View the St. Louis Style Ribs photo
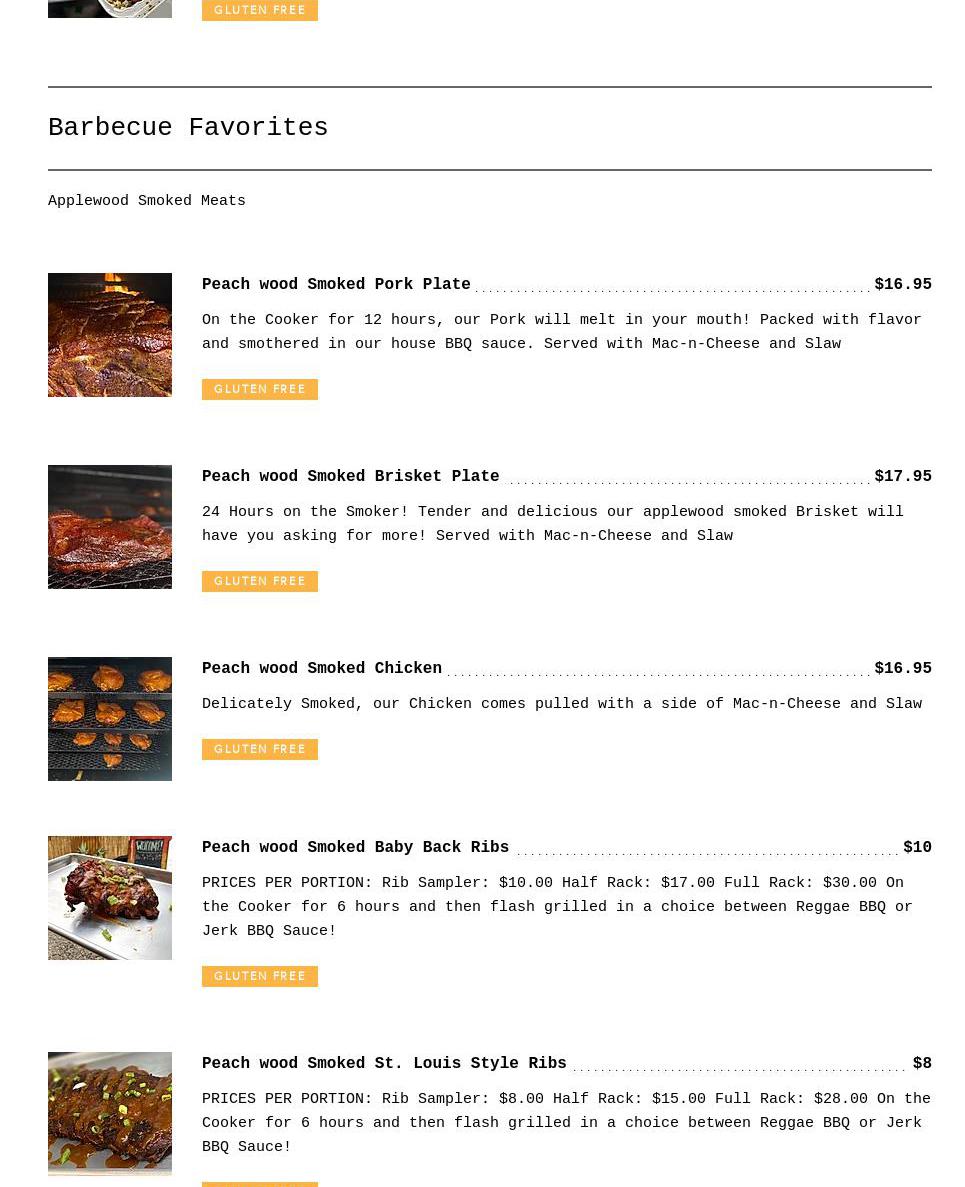The height and width of the screenshot is (1187, 965). tap(110, 1114)
